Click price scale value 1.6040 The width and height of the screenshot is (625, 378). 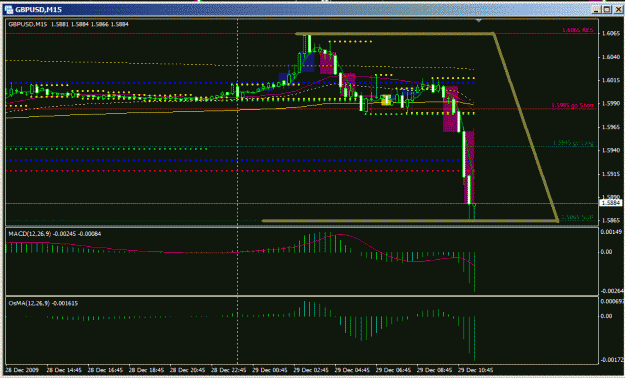click(611, 57)
